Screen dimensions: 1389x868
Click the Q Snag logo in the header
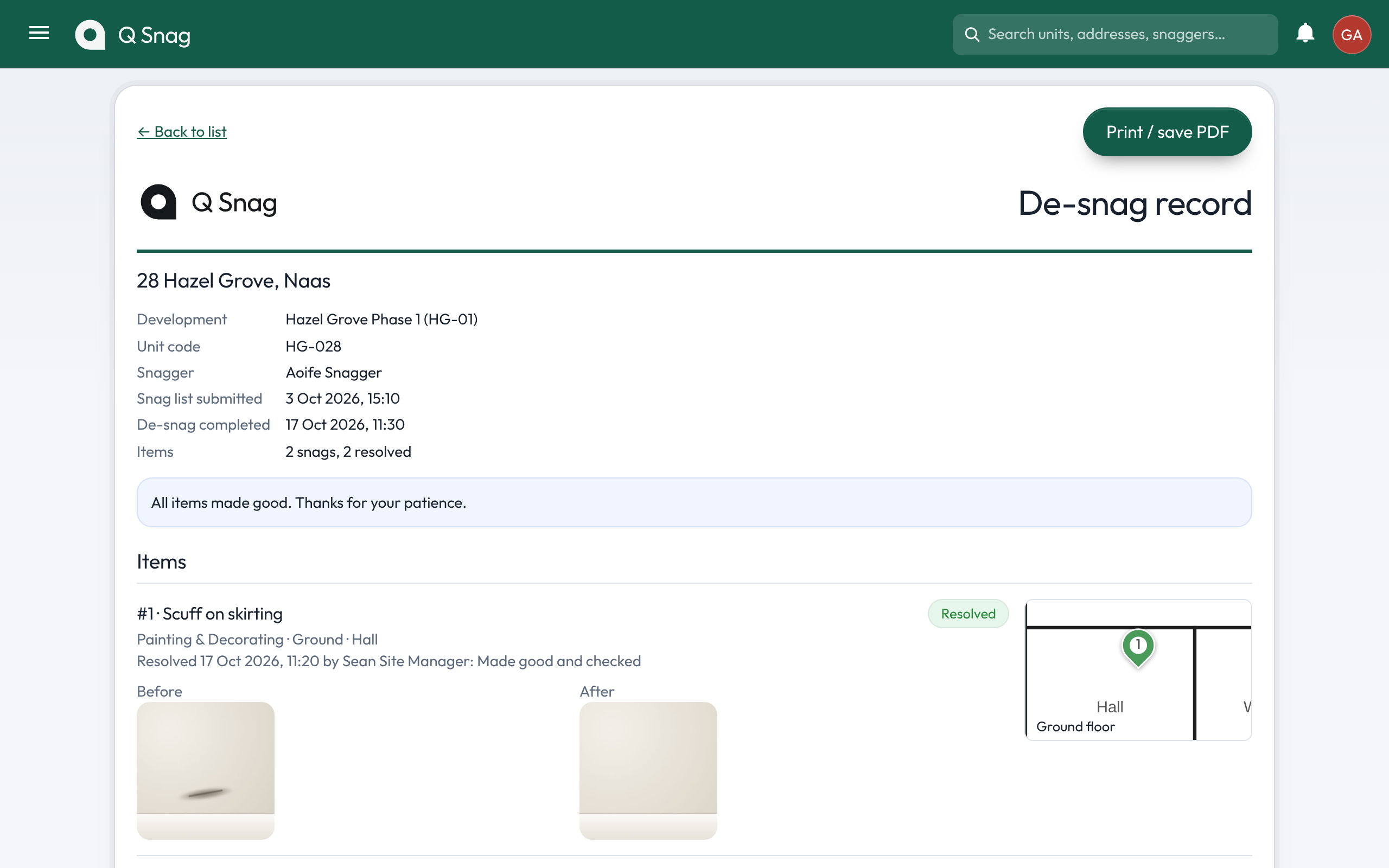point(132,35)
